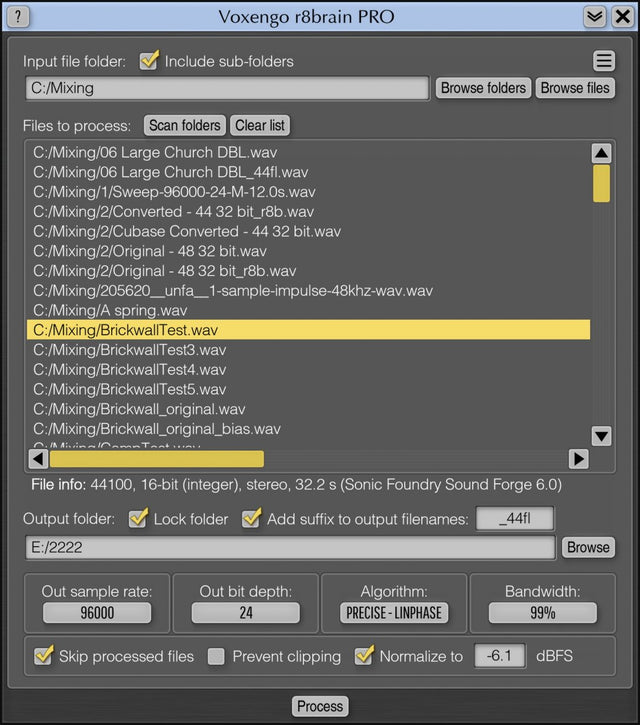The height and width of the screenshot is (725, 640).
Task: Select A spring.wav in file list
Action: (110, 310)
